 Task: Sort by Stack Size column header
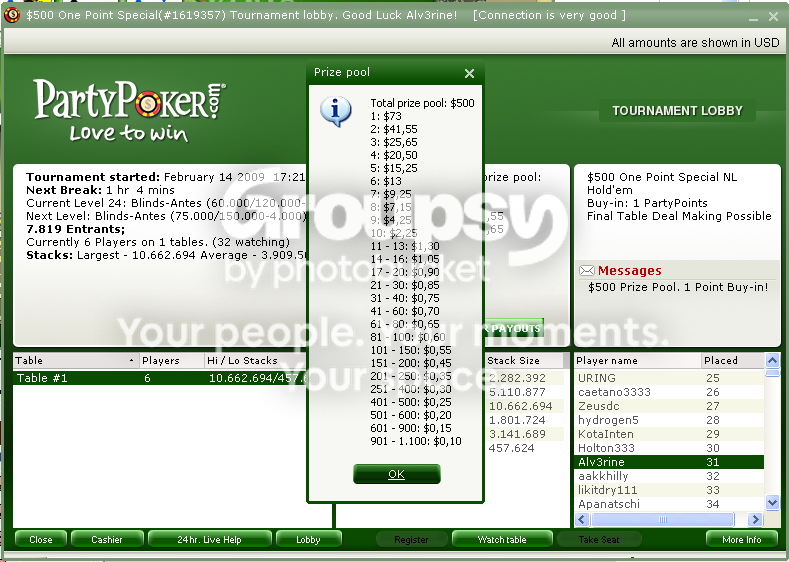coord(523,360)
